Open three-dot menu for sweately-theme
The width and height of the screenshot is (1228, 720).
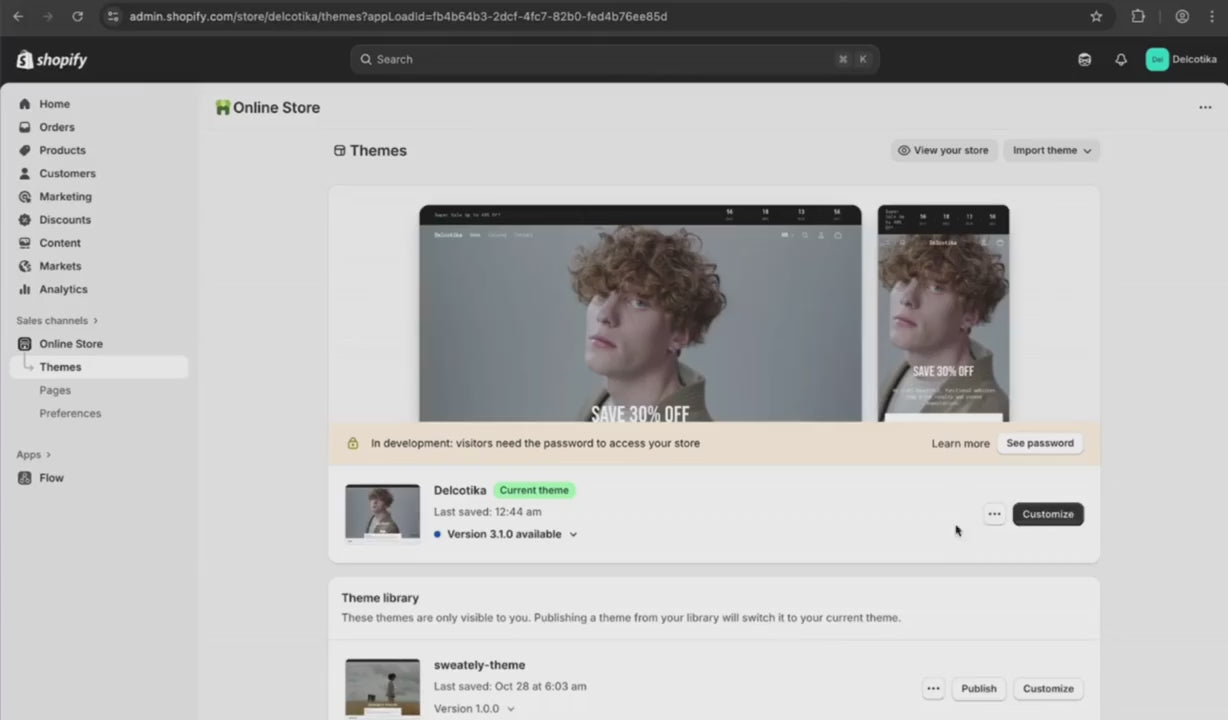click(x=933, y=688)
